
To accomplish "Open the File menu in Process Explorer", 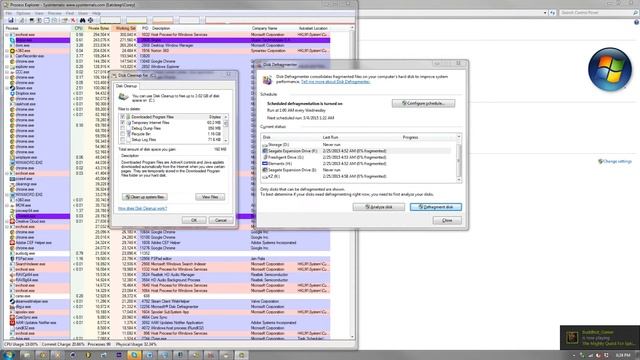I will pyautogui.click(x=9, y=13).
